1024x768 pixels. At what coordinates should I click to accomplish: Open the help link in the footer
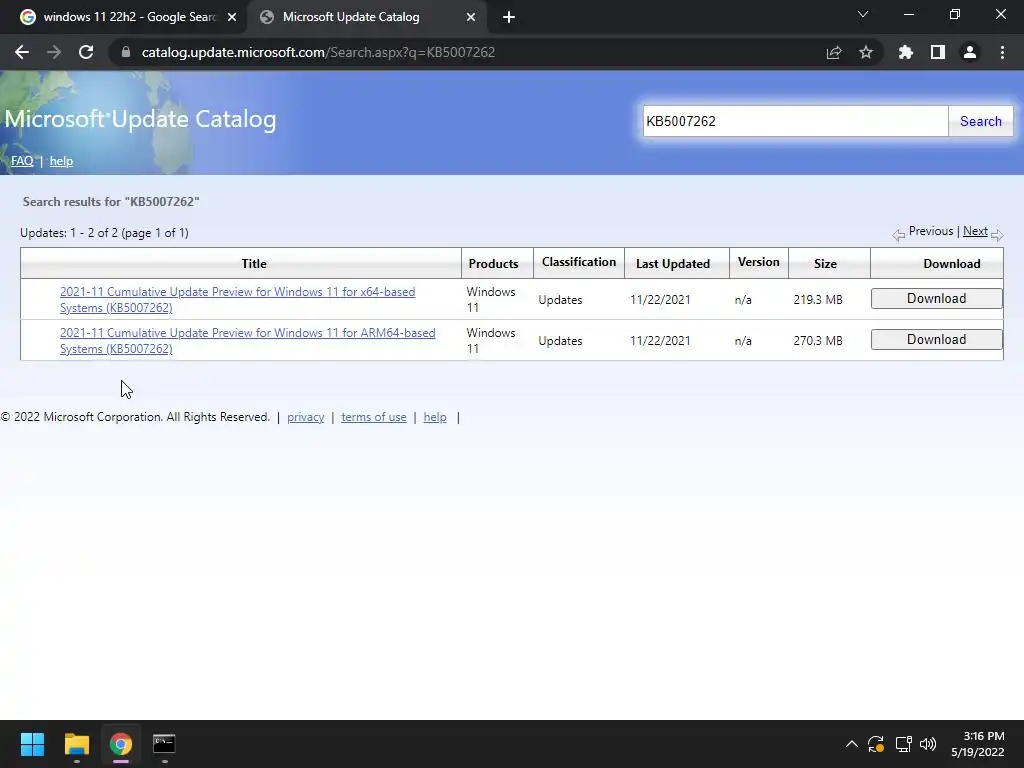coord(435,417)
